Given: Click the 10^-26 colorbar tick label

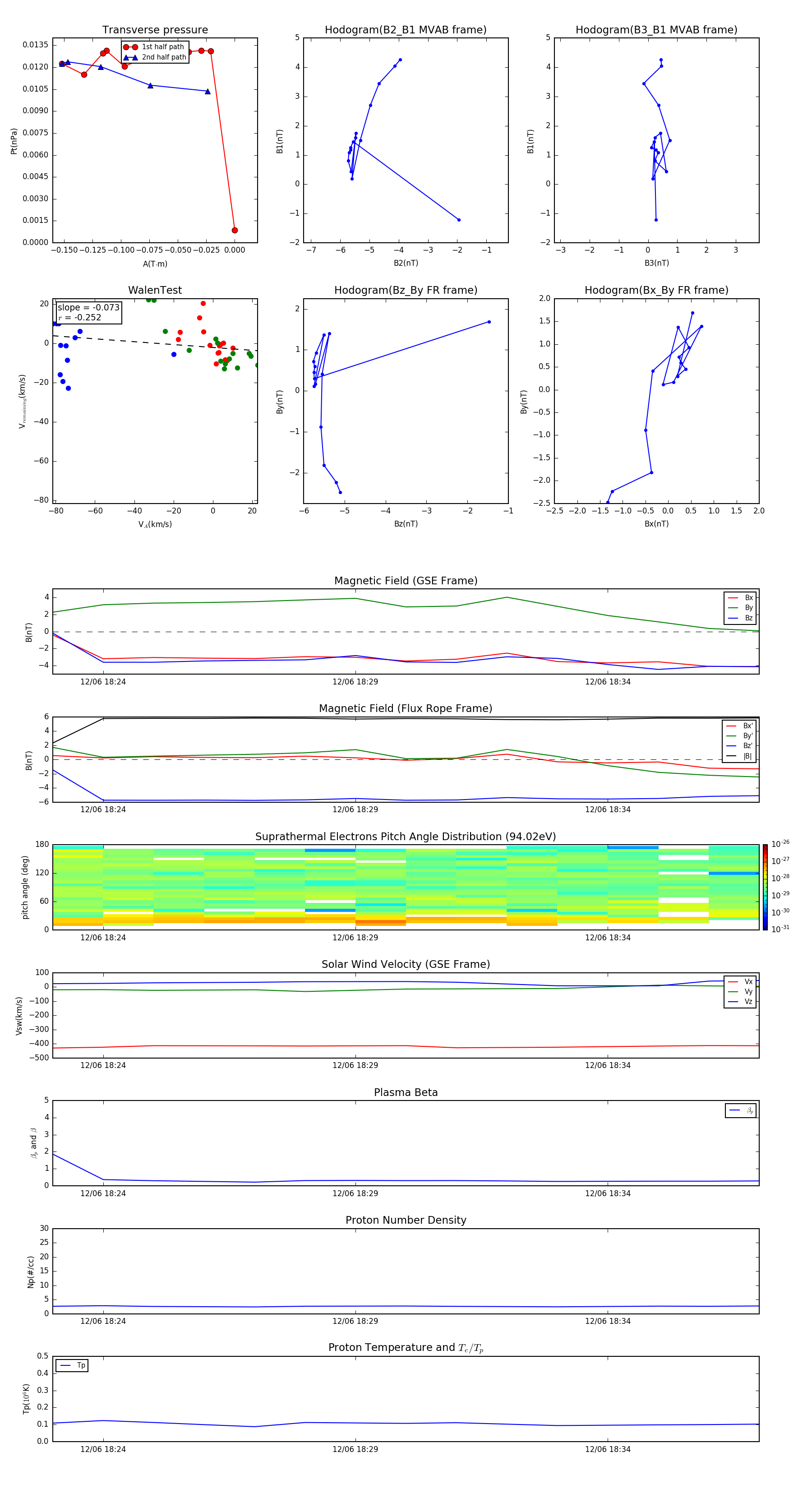Looking at the screenshot, I should [x=780, y=844].
